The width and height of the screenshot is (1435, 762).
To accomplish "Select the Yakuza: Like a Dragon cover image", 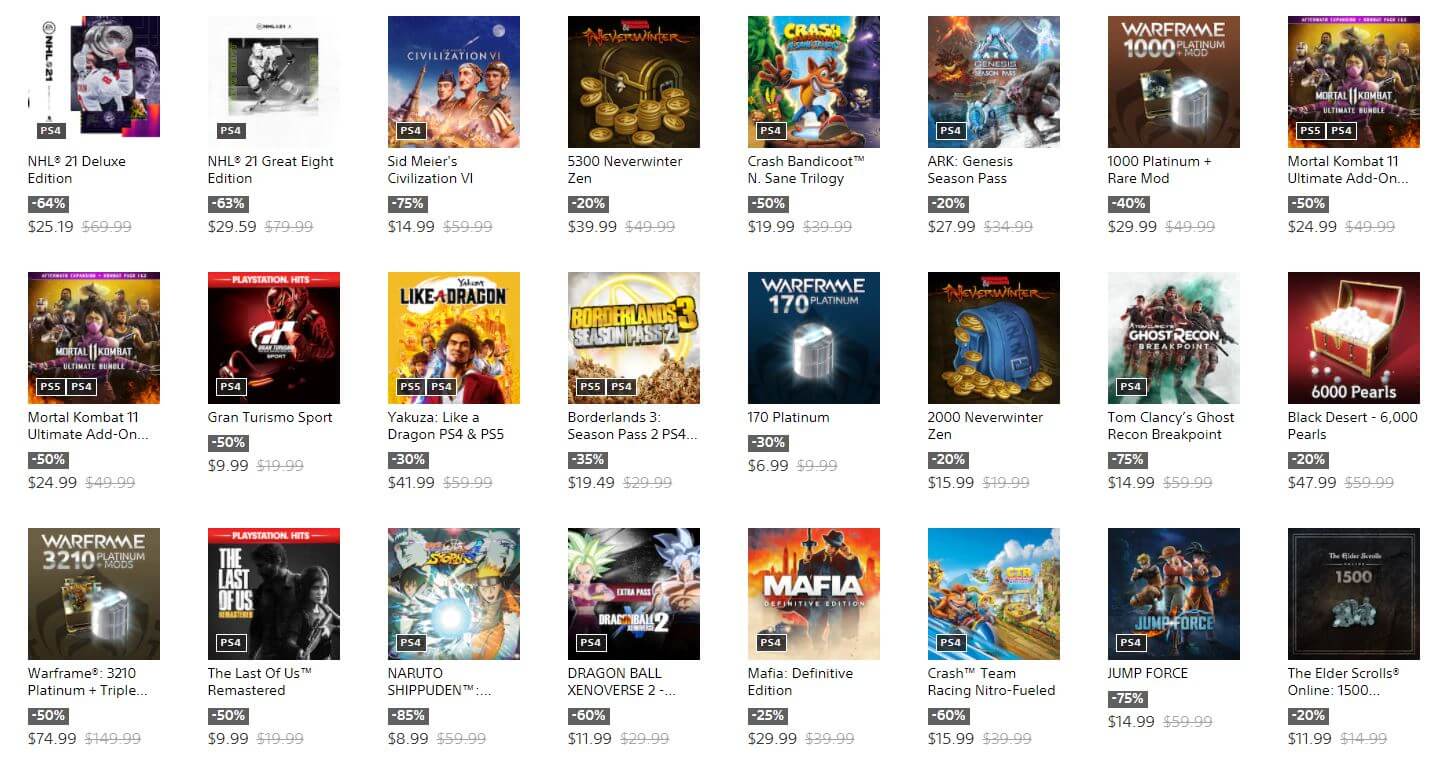I will point(454,338).
